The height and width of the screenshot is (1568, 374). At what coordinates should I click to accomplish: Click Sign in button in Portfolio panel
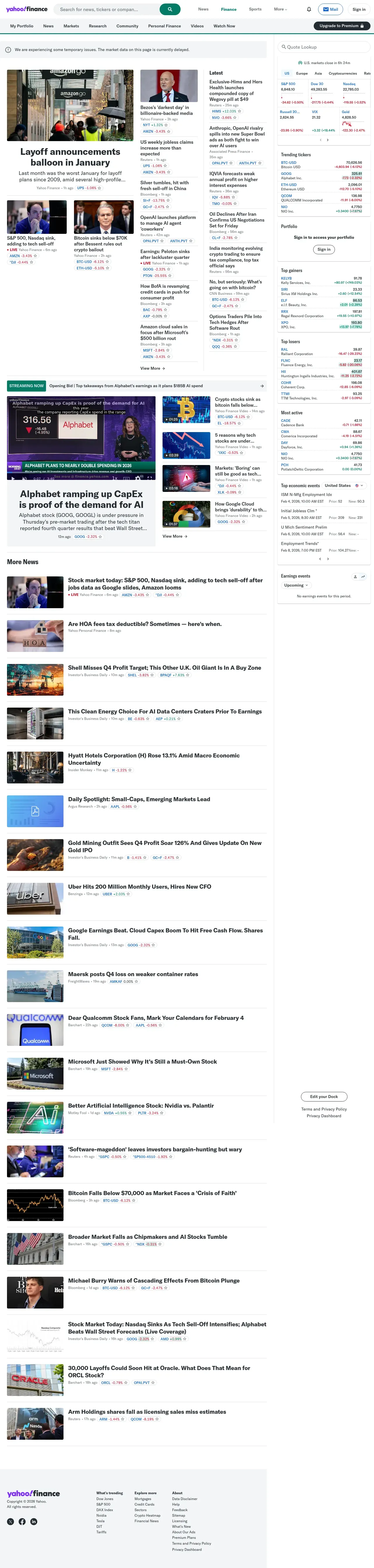pyautogui.click(x=324, y=249)
